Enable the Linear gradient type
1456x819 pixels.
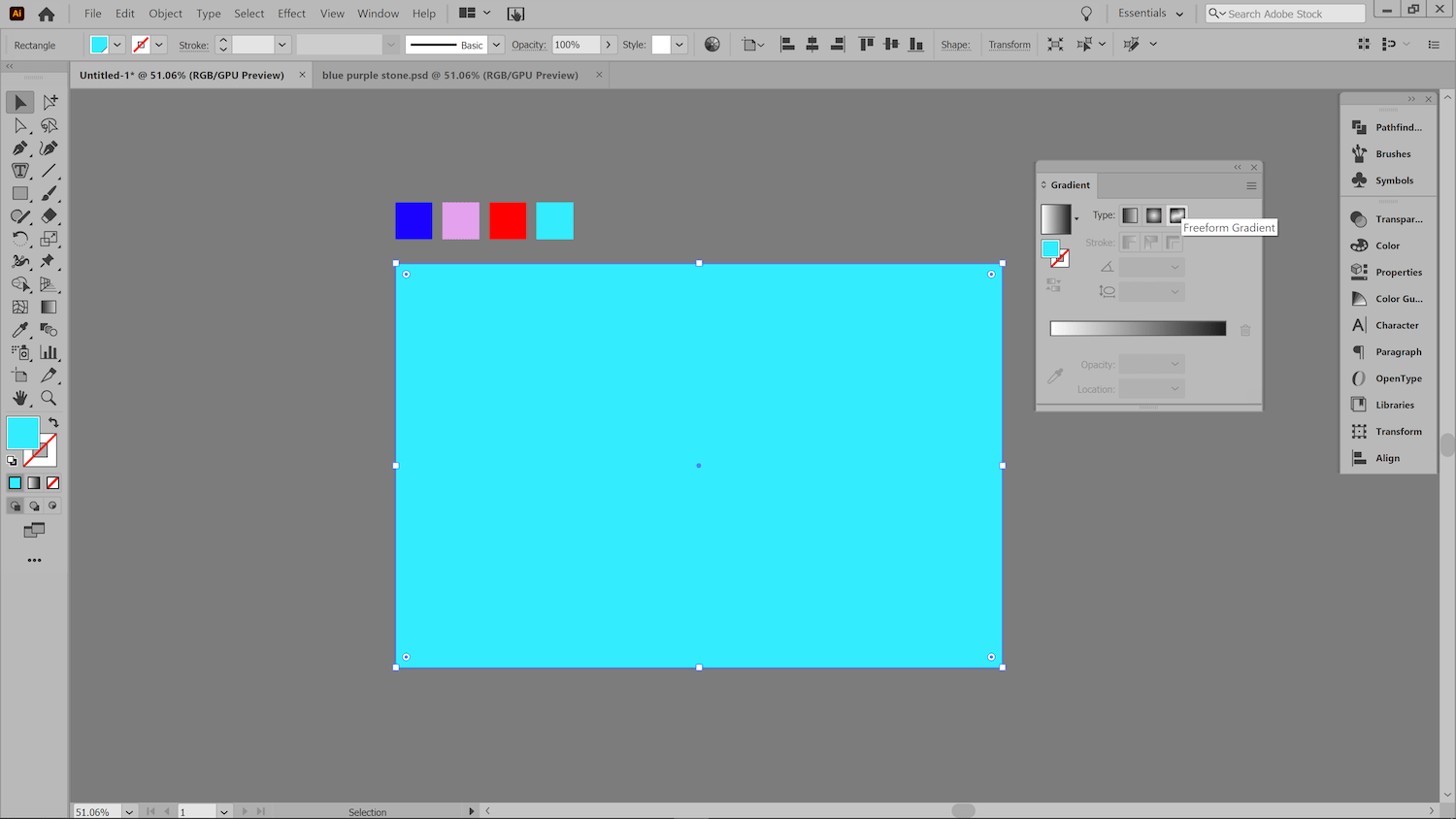(1129, 214)
